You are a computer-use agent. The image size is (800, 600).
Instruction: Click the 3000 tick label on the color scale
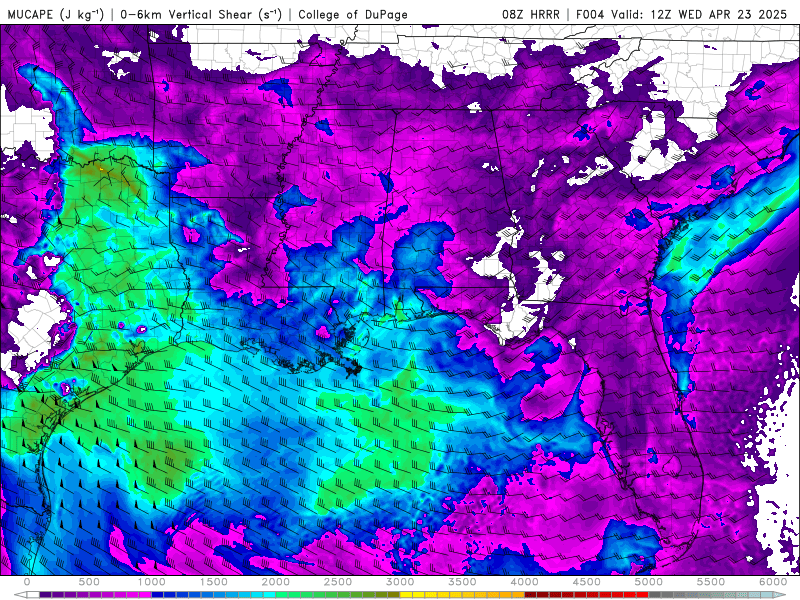click(401, 582)
